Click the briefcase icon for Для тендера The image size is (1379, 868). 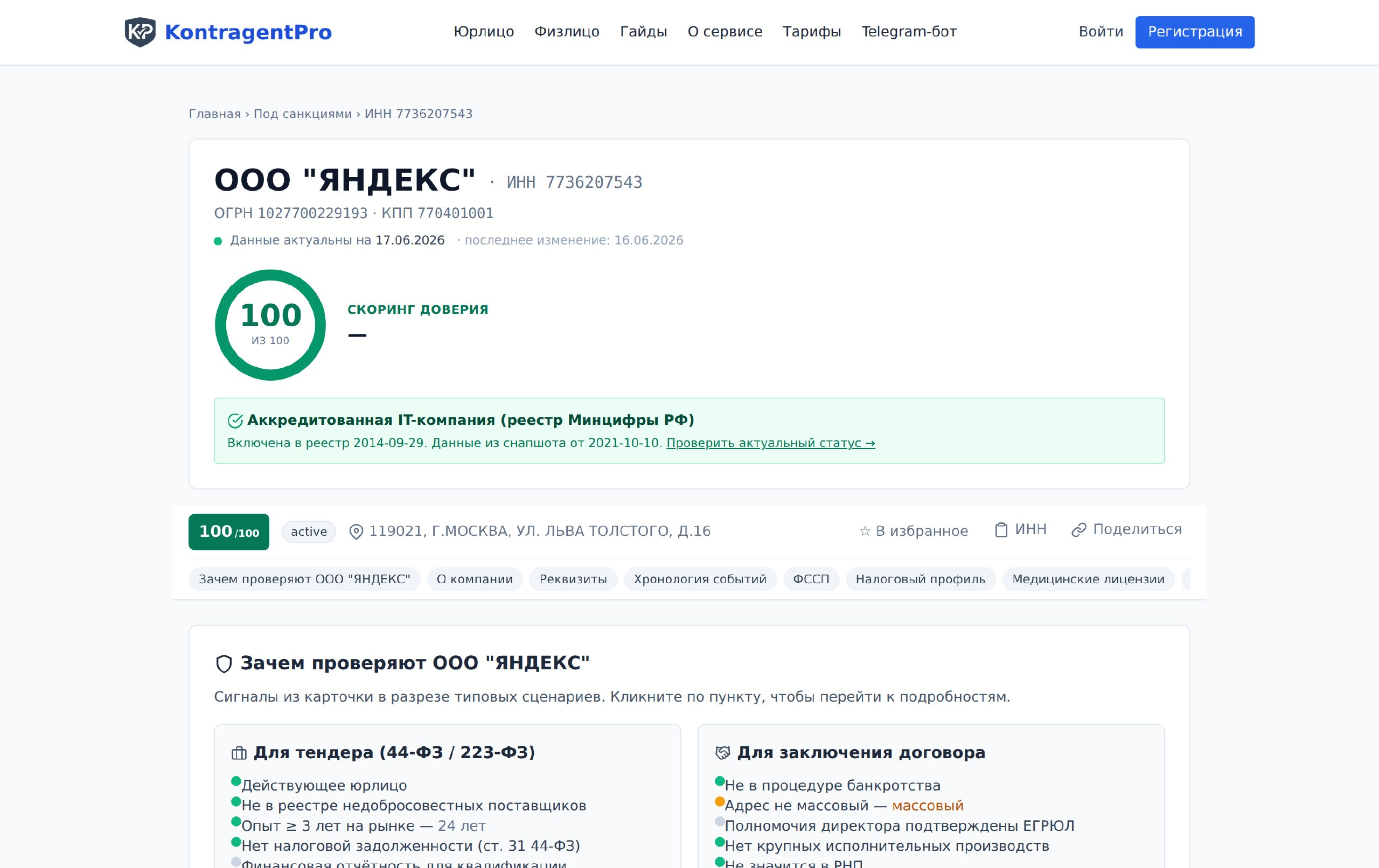239,753
